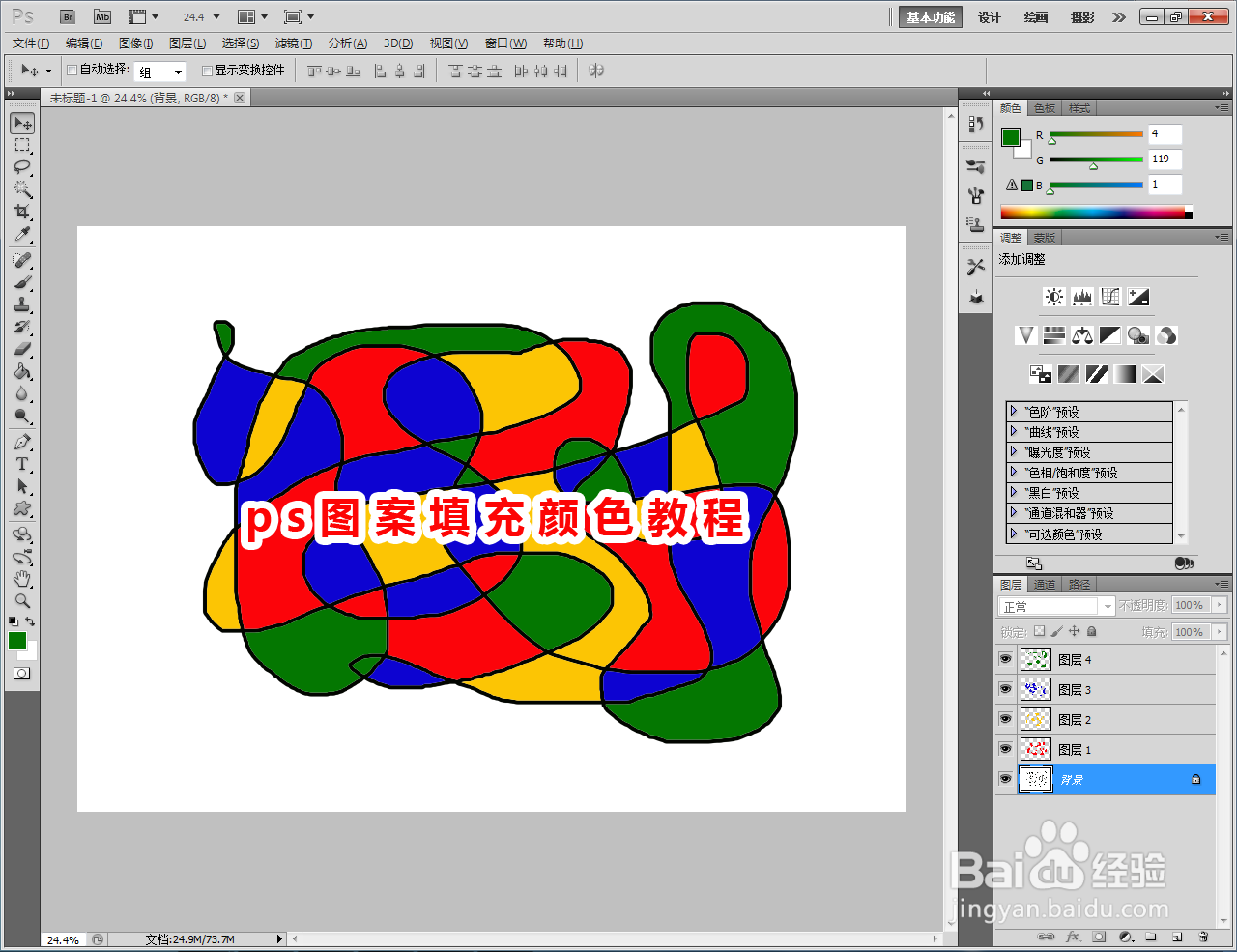Enable the Auto-Select checkbox
Viewport: 1237px width, 952px height.
coord(72,70)
